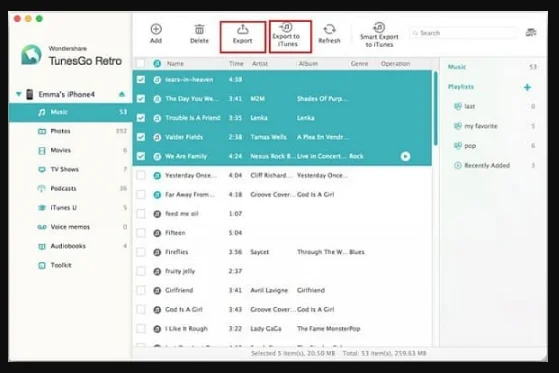Select the Lady GaGa artist cell

point(266,329)
